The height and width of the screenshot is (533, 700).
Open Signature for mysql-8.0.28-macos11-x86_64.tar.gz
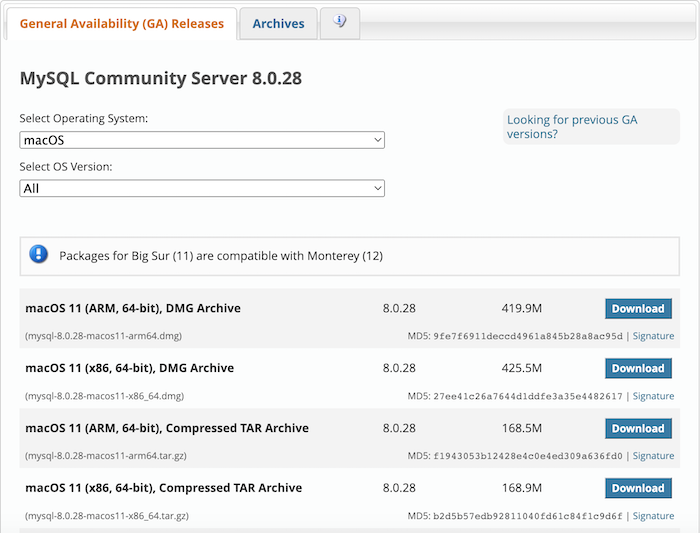pyautogui.click(x=653, y=516)
